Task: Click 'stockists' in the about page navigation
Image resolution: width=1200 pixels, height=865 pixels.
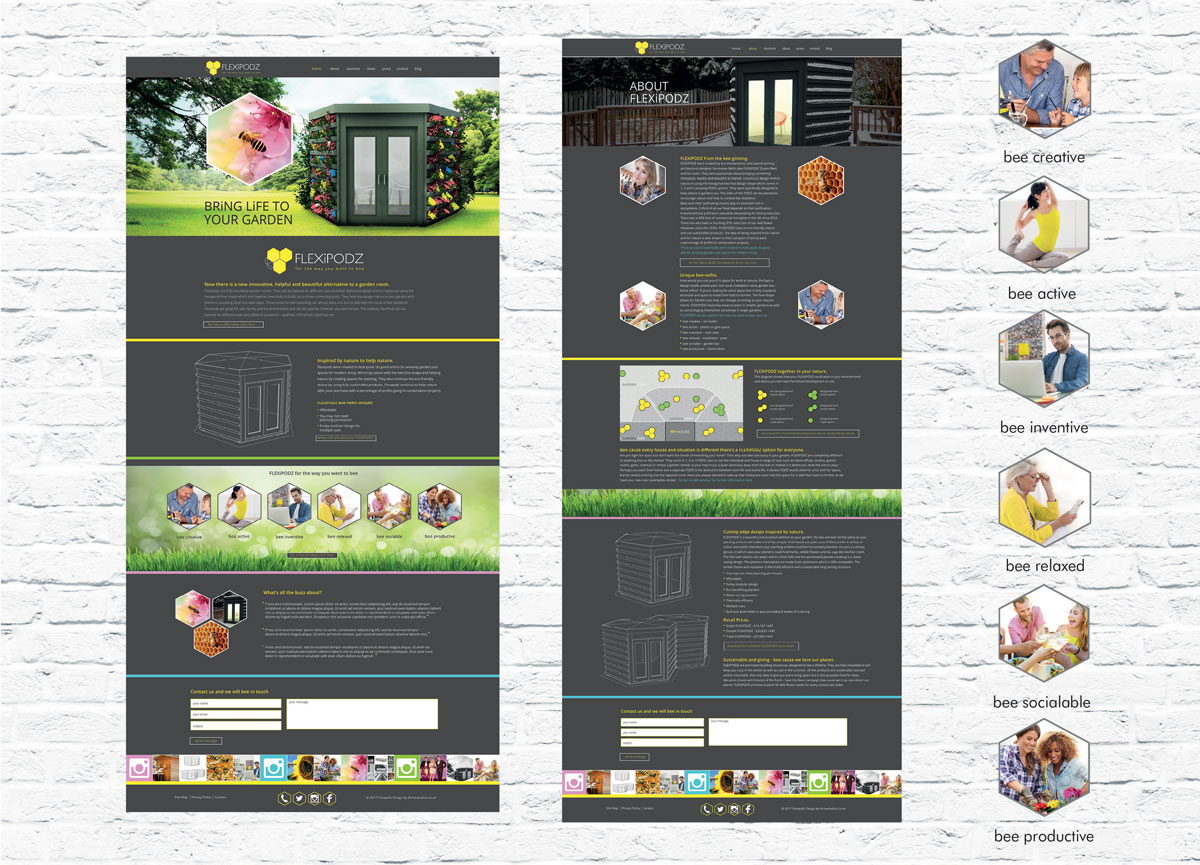Action: point(770,49)
